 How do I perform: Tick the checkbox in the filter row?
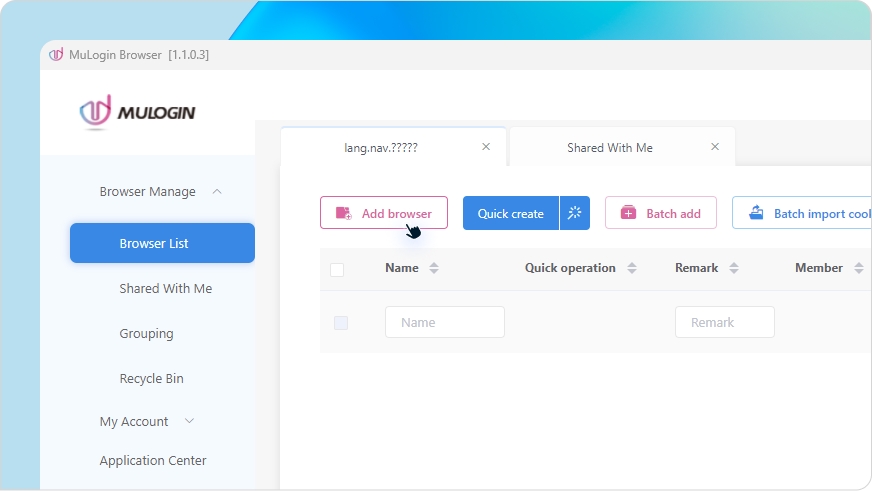point(341,323)
